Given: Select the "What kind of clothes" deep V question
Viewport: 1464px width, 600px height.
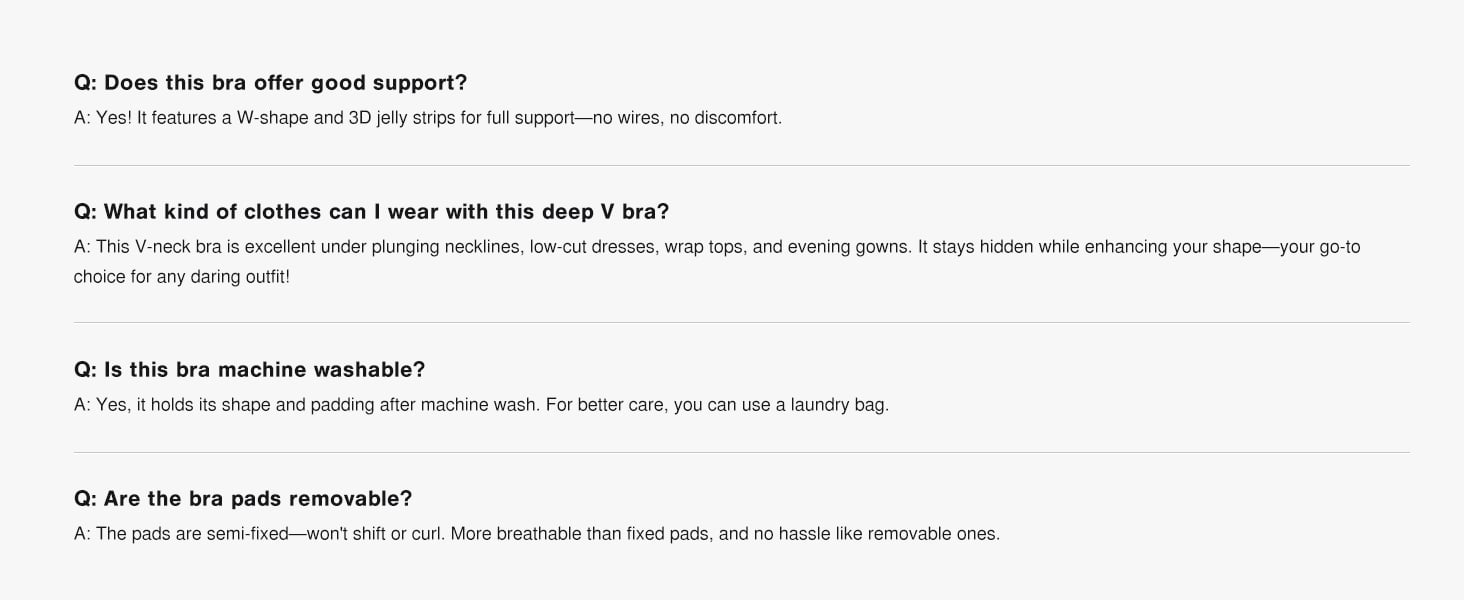Looking at the screenshot, I should point(371,212).
